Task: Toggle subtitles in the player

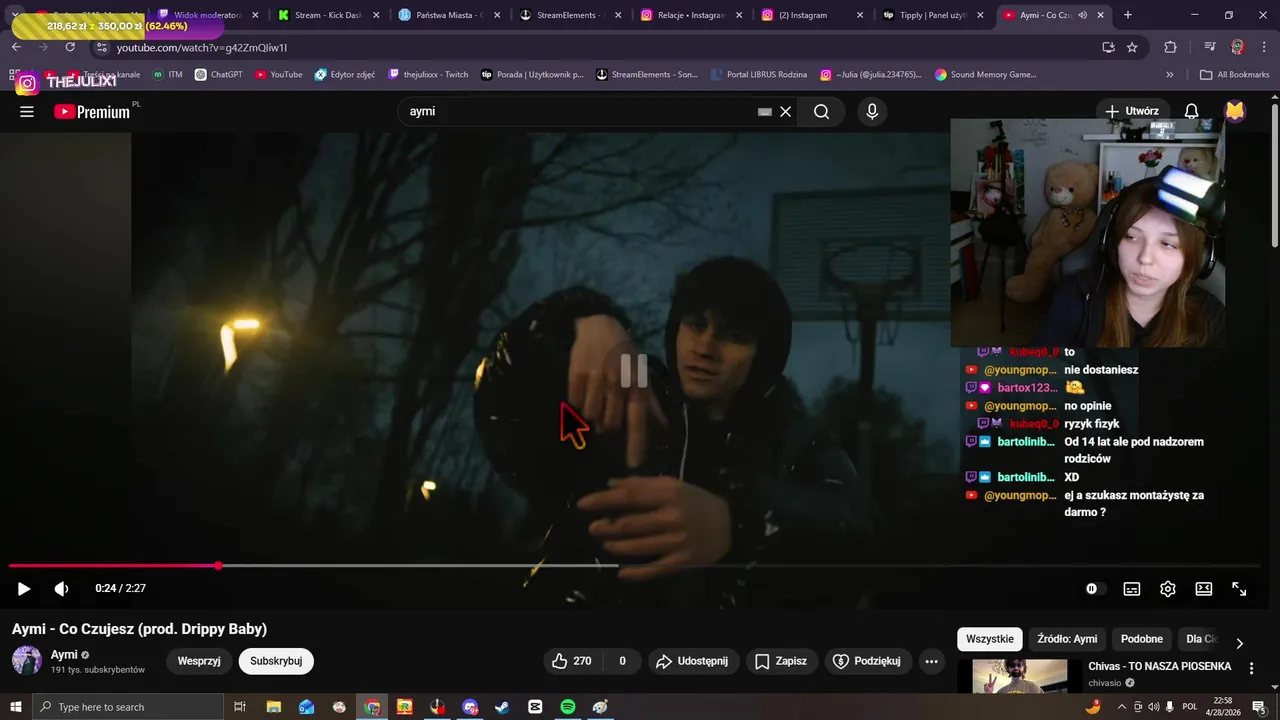Action: click(1132, 589)
